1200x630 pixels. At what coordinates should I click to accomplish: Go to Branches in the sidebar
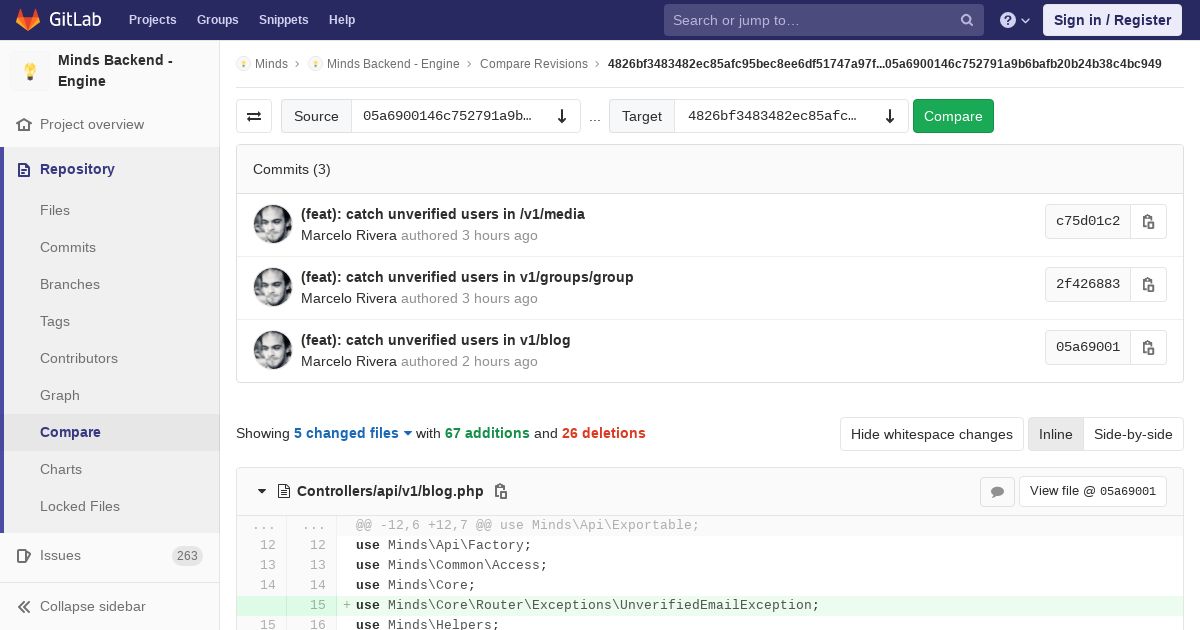[70, 284]
